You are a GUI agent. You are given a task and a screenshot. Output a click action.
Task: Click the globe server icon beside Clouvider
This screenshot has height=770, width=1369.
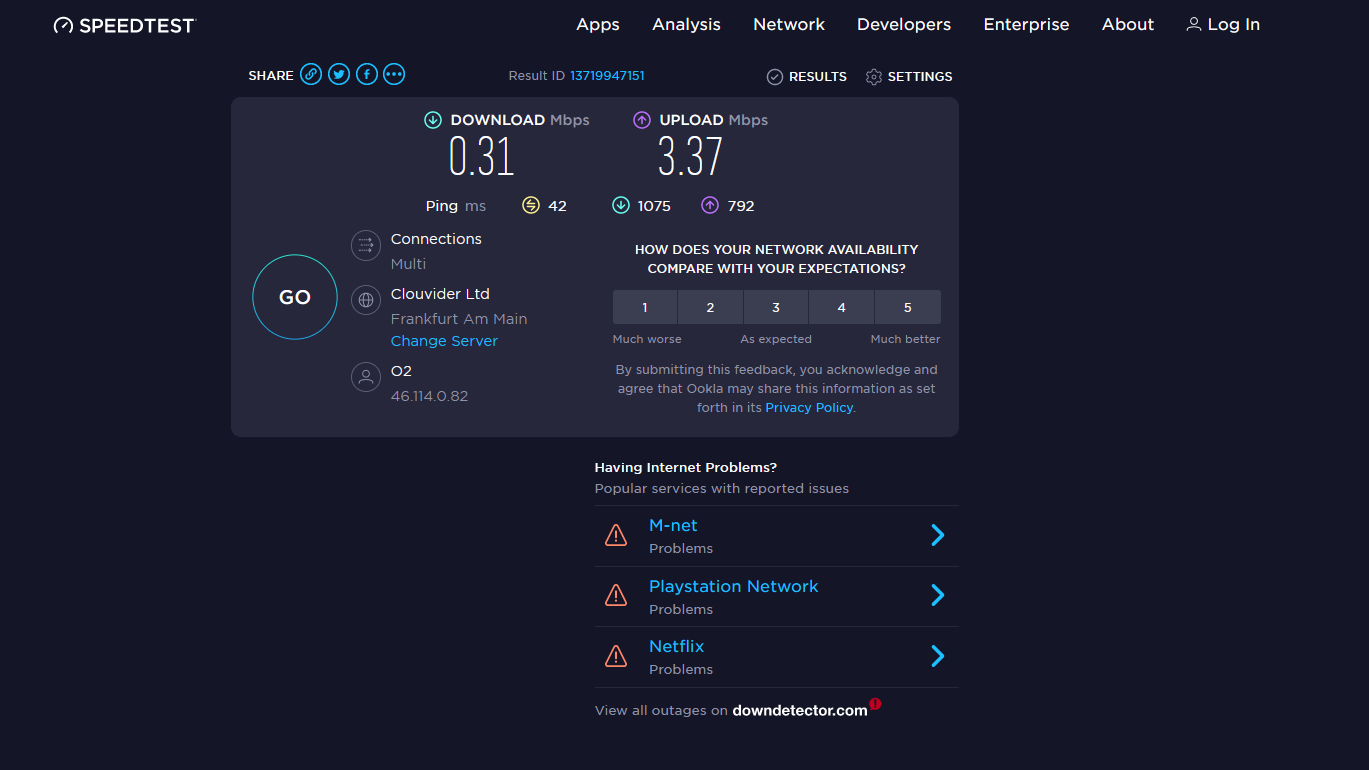coord(366,299)
